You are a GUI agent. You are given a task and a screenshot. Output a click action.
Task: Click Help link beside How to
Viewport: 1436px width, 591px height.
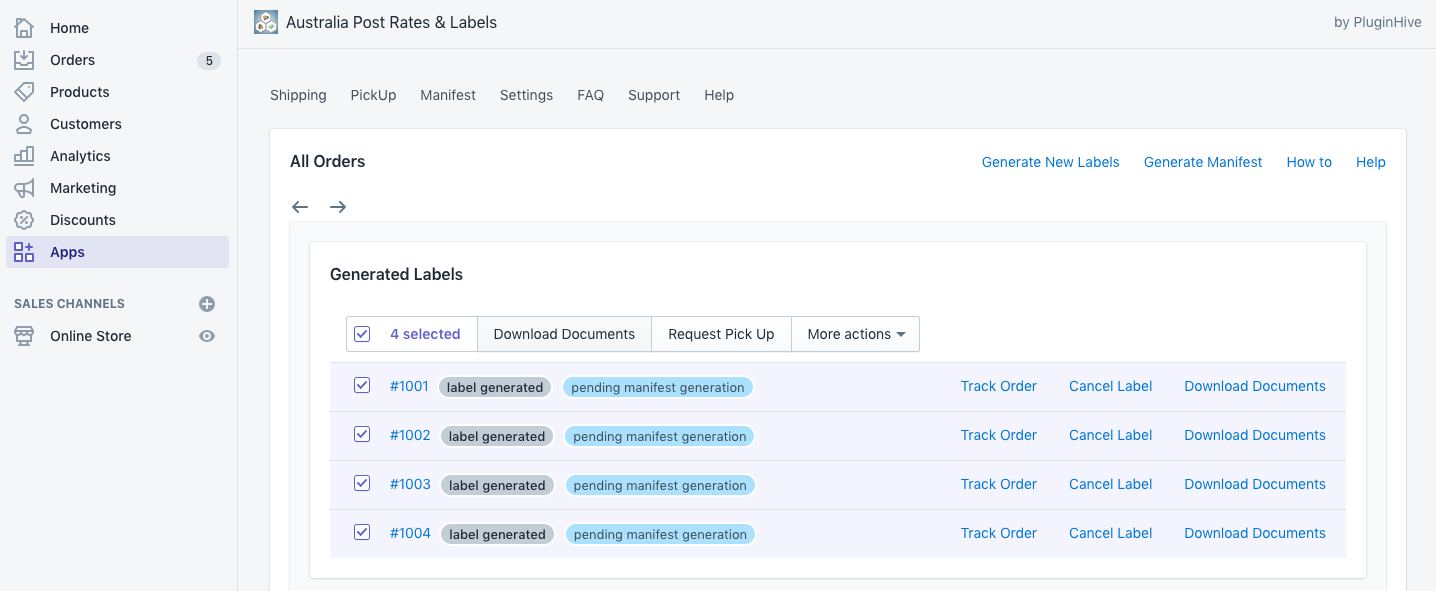click(x=1370, y=162)
